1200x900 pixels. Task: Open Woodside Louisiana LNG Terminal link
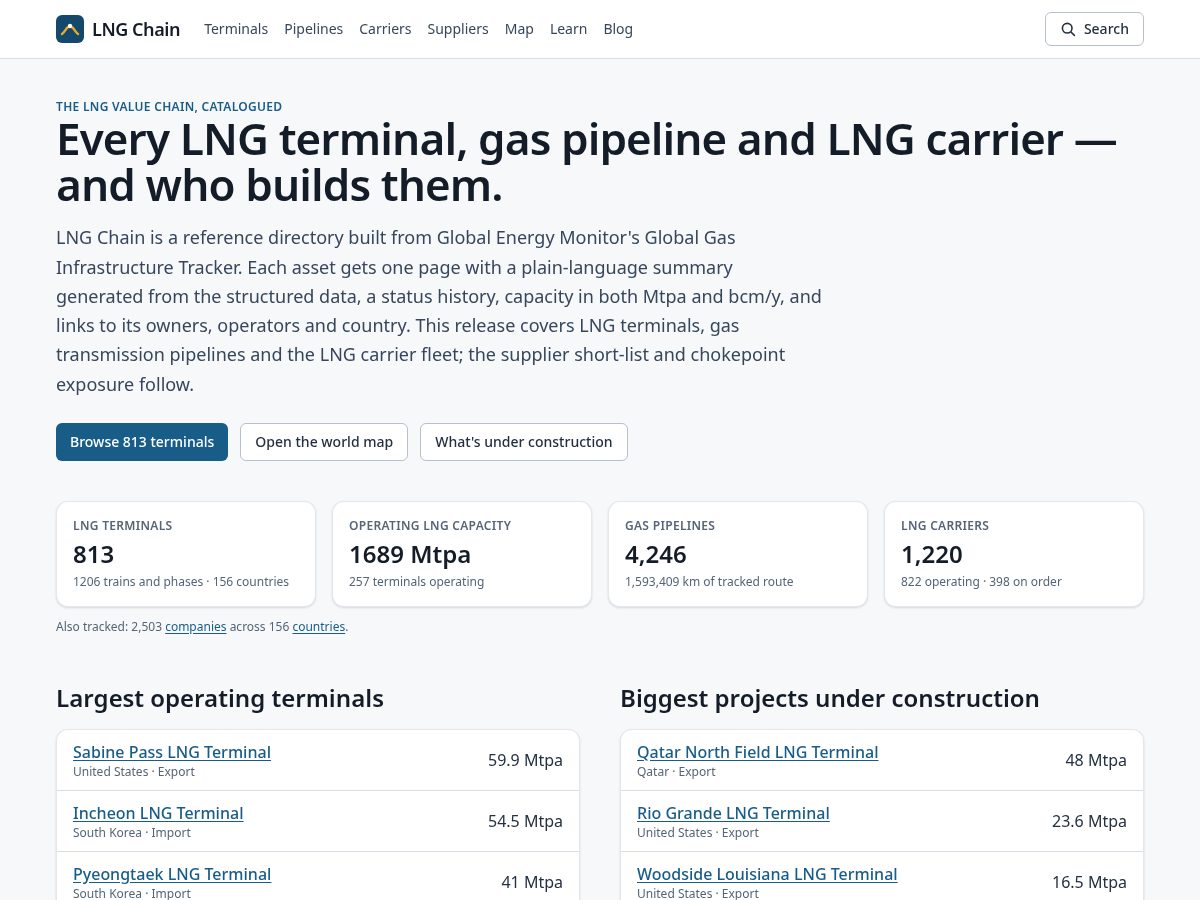(767, 874)
